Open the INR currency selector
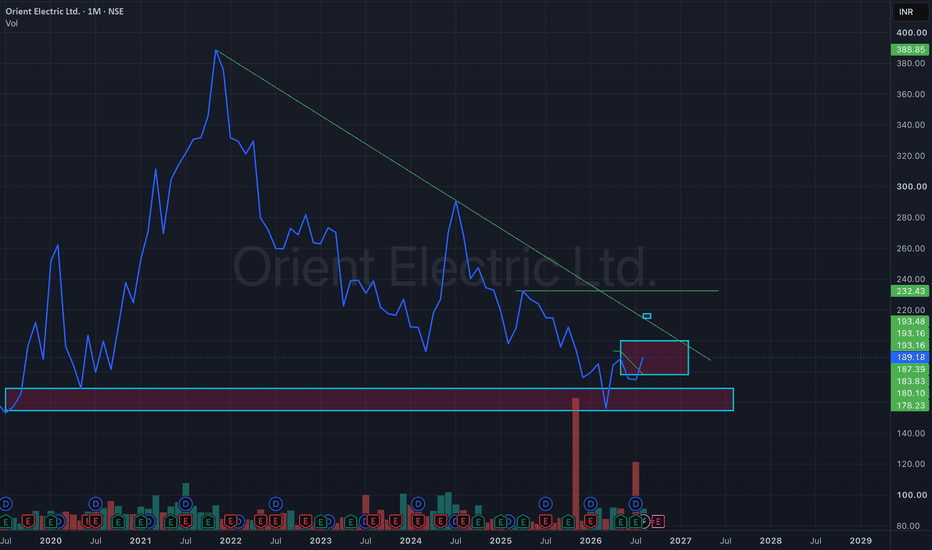The image size is (932, 550). pos(909,12)
